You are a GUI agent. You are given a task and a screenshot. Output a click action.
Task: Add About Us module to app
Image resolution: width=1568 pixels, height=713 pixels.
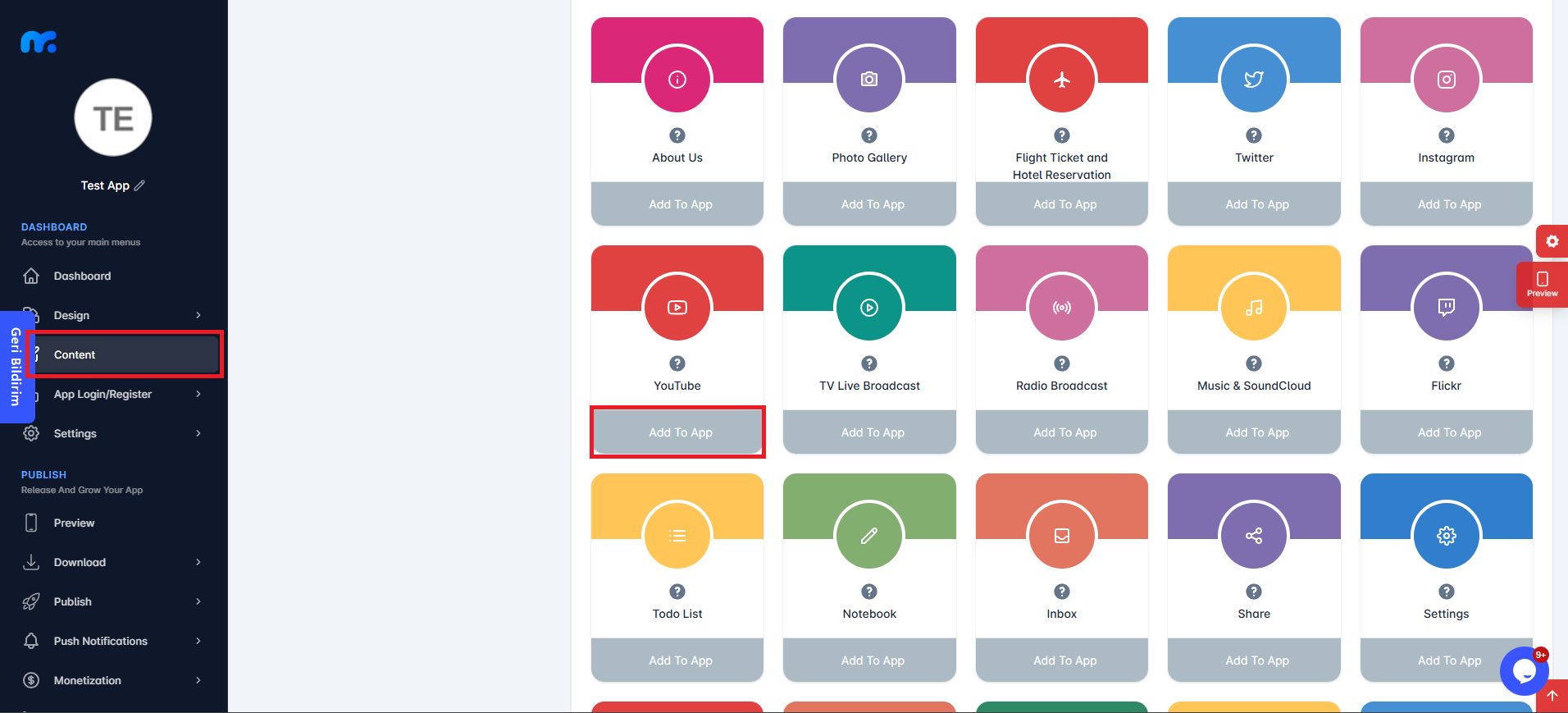point(677,204)
